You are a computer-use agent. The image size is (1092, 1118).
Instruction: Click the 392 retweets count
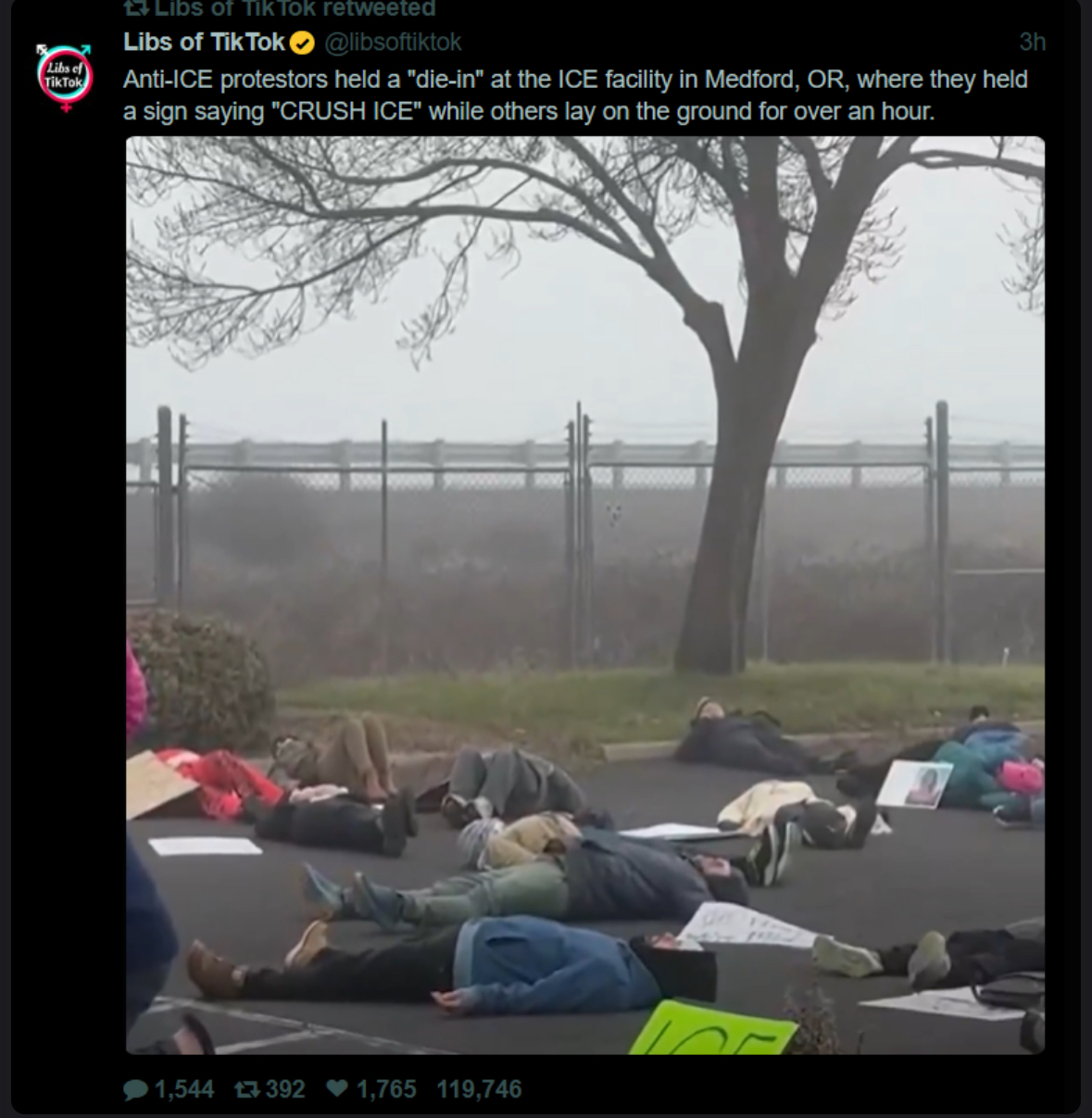[285, 1089]
